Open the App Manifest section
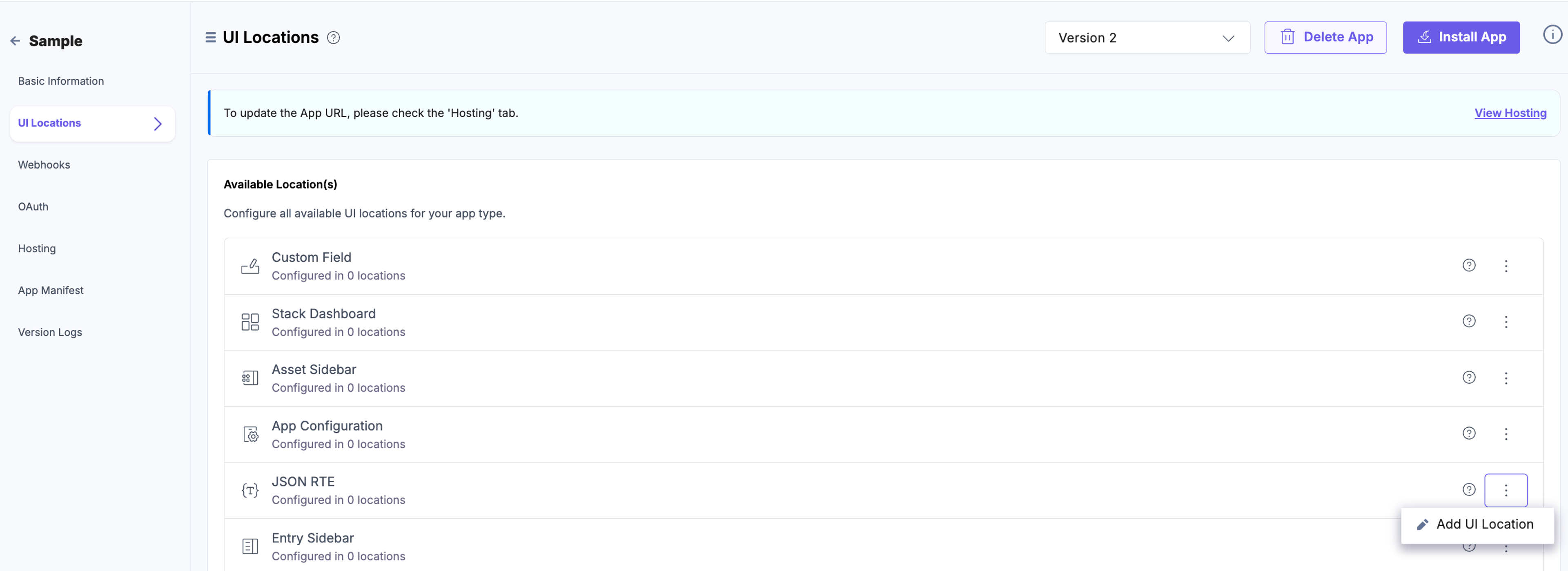 point(51,290)
